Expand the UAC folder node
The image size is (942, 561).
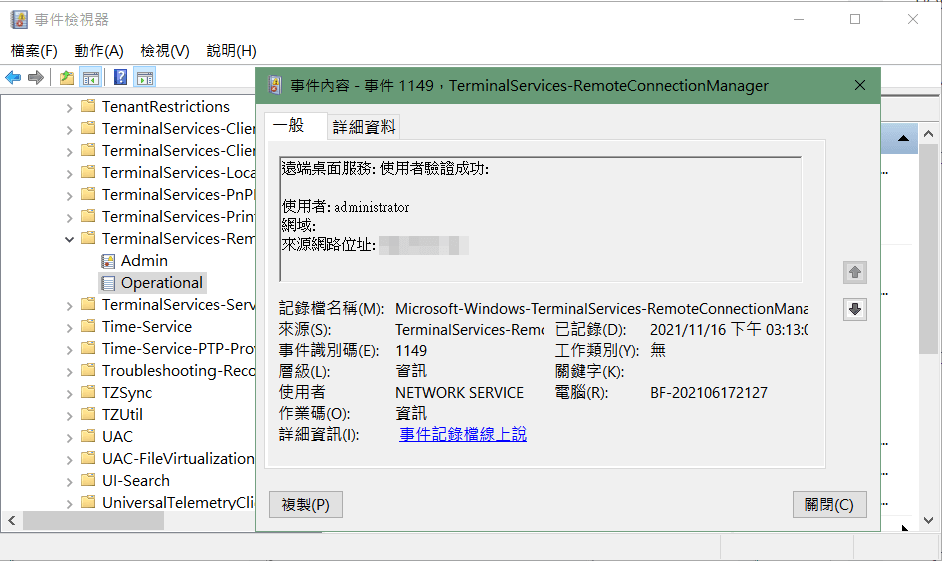click(x=69, y=437)
